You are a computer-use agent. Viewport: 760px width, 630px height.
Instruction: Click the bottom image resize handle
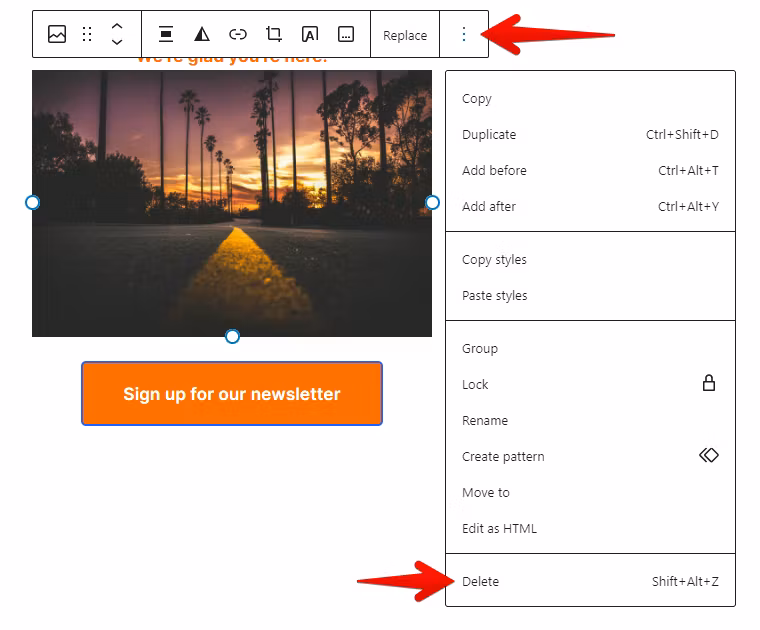click(233, 336)
